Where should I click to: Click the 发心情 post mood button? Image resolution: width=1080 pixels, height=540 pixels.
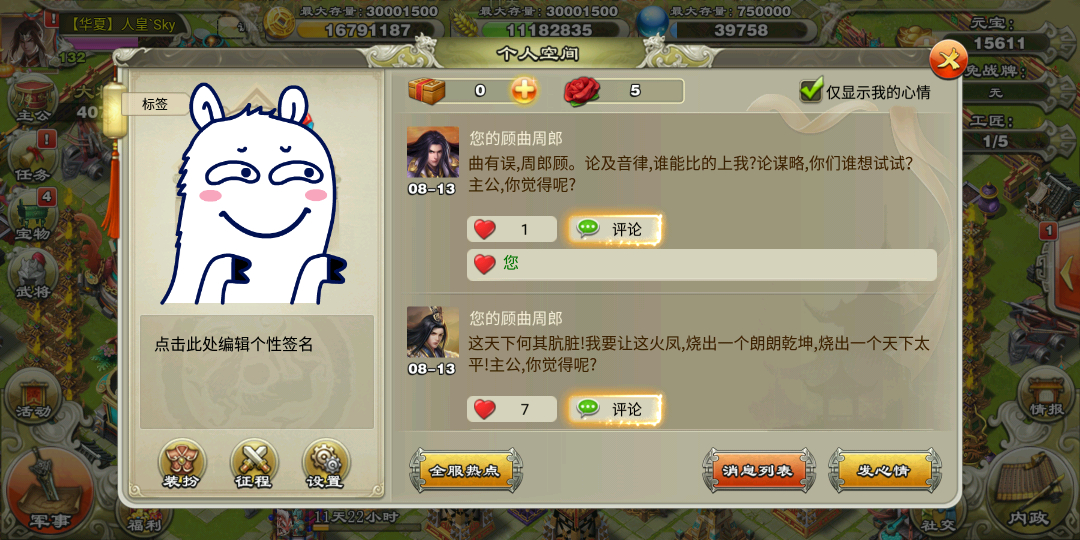point(884,471)
